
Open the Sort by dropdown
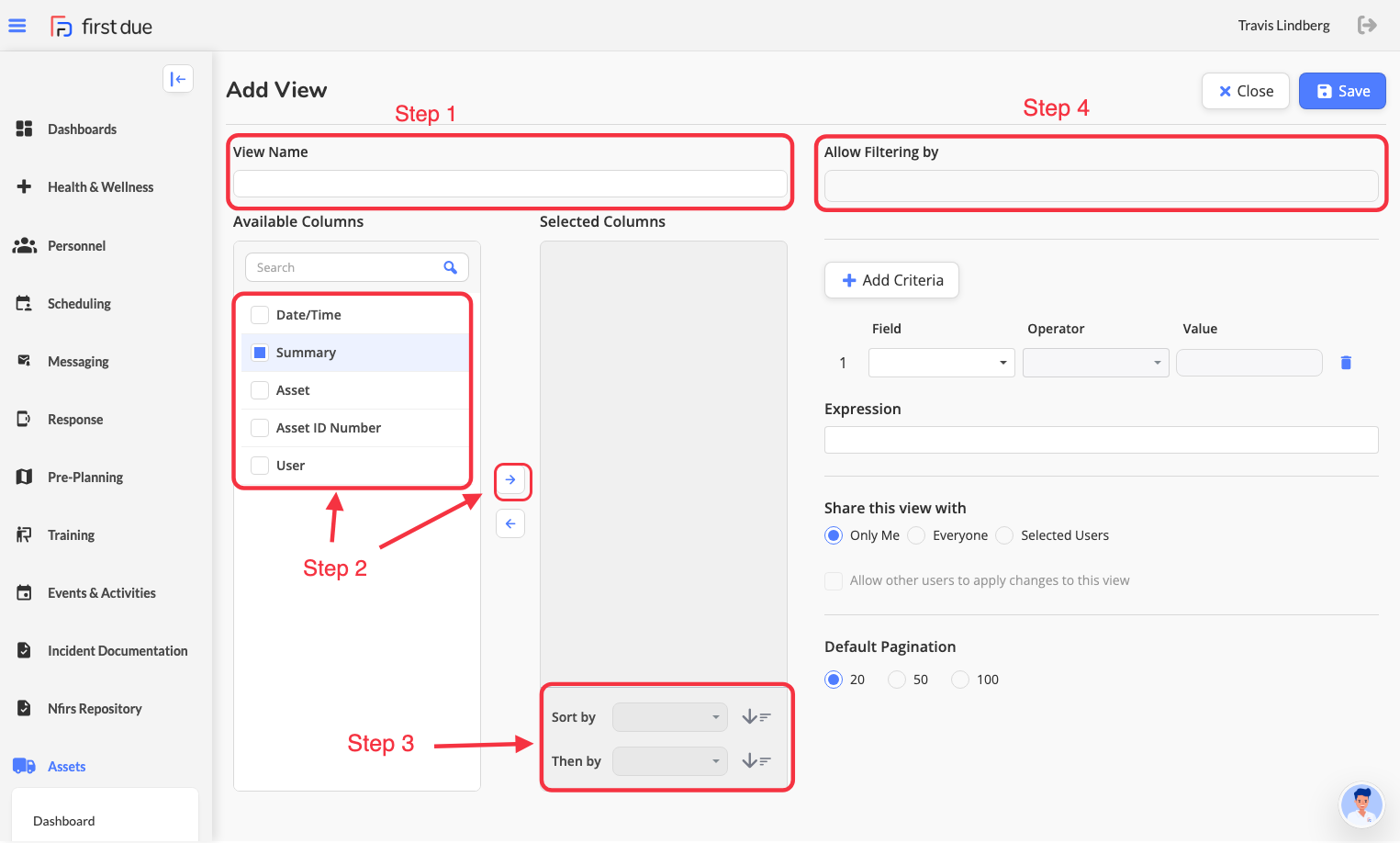tap(670, 717)
